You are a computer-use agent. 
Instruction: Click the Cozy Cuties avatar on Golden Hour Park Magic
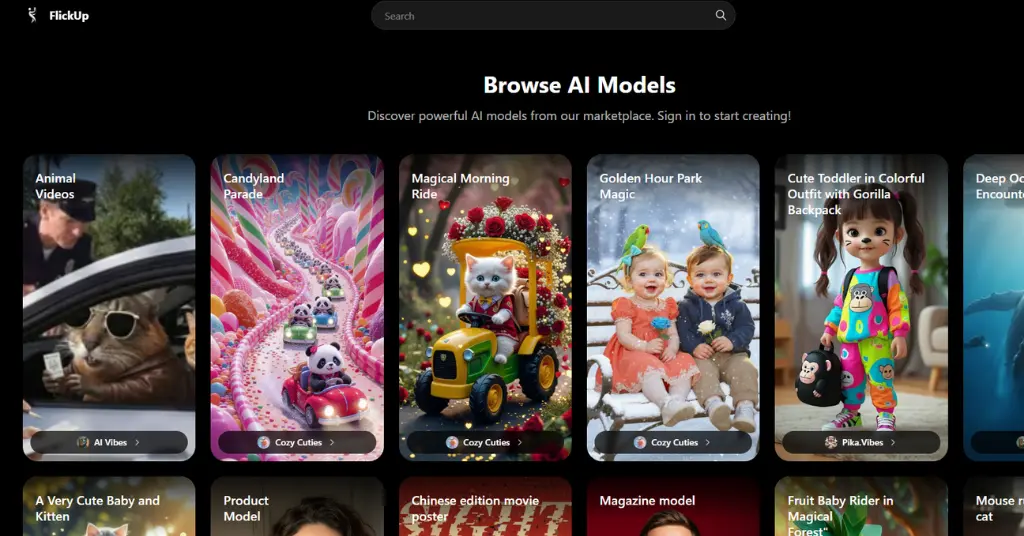639,442
